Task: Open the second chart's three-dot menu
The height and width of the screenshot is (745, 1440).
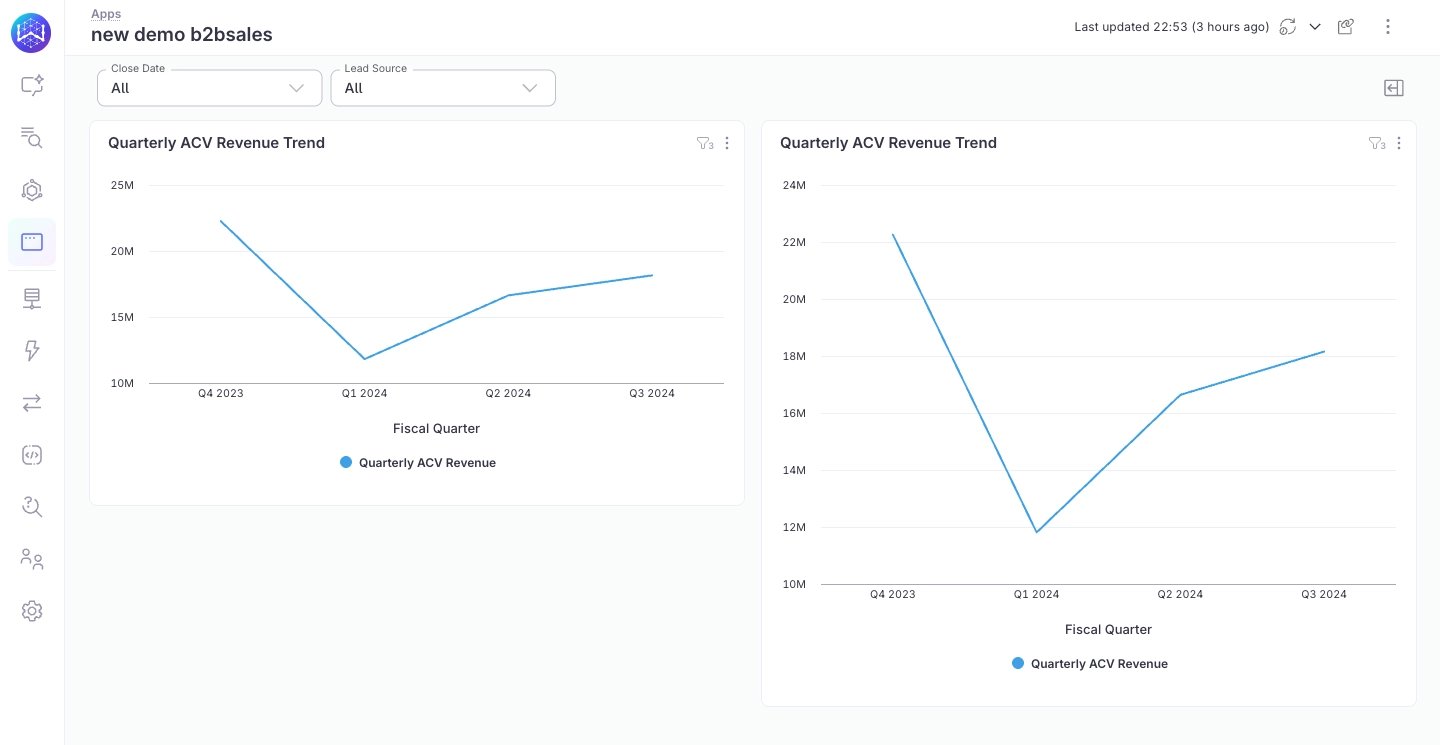Action: pyautogui.click(x=1399, y=144)
